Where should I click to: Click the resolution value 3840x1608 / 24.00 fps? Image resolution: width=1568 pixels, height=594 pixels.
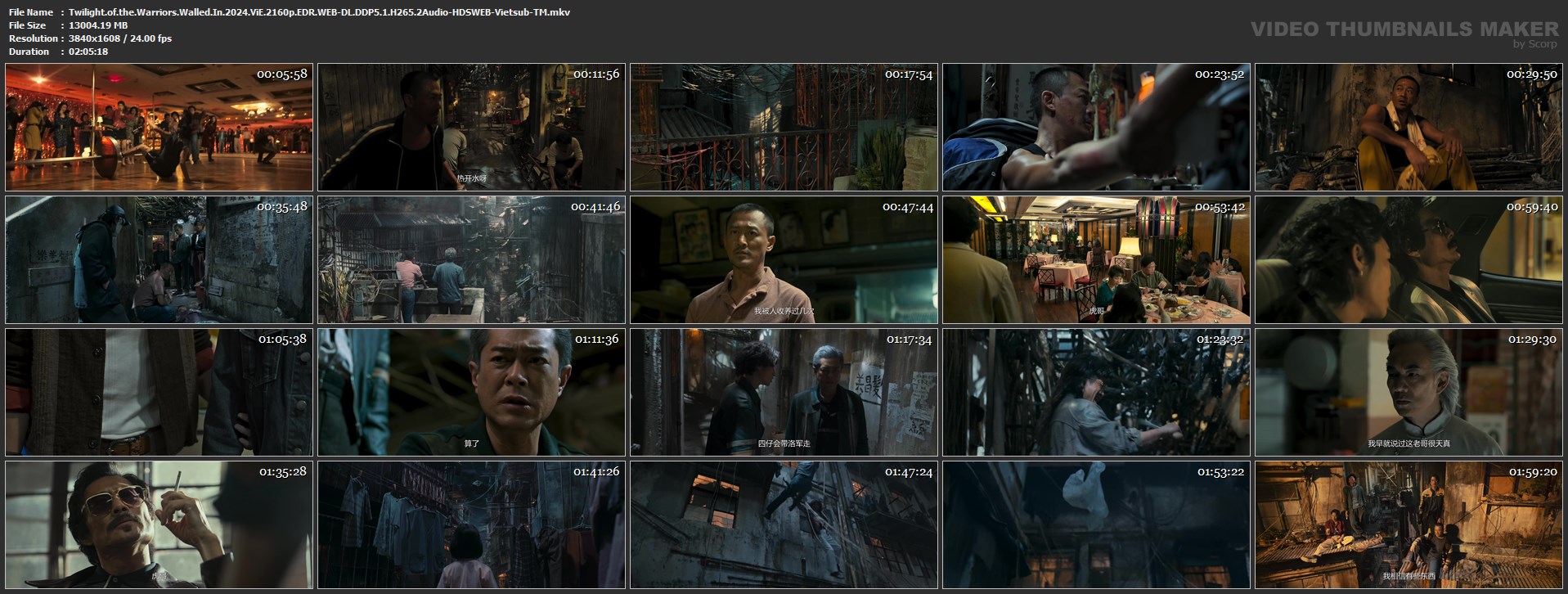pos(120,38)
